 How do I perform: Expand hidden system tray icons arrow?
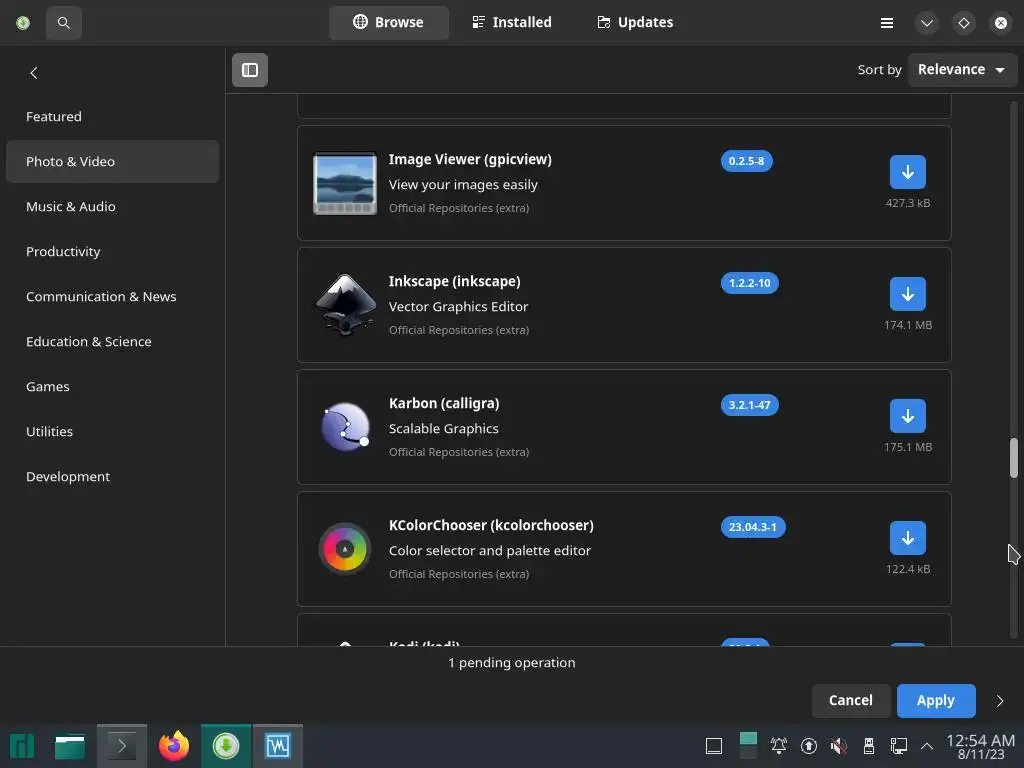pyautogui.click(x=927, y=746)
